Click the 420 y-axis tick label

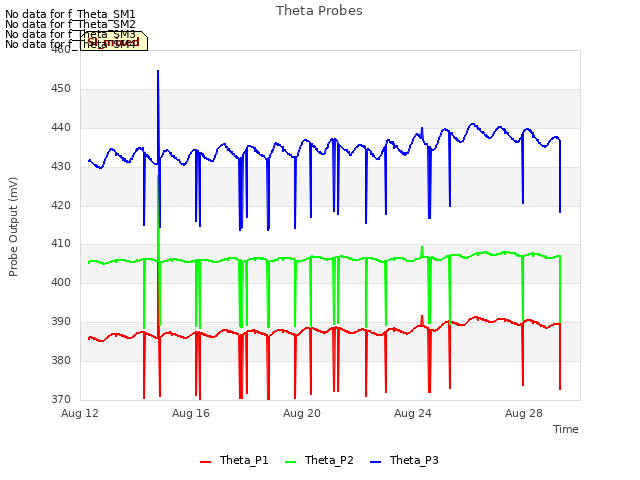coord(61,205)
